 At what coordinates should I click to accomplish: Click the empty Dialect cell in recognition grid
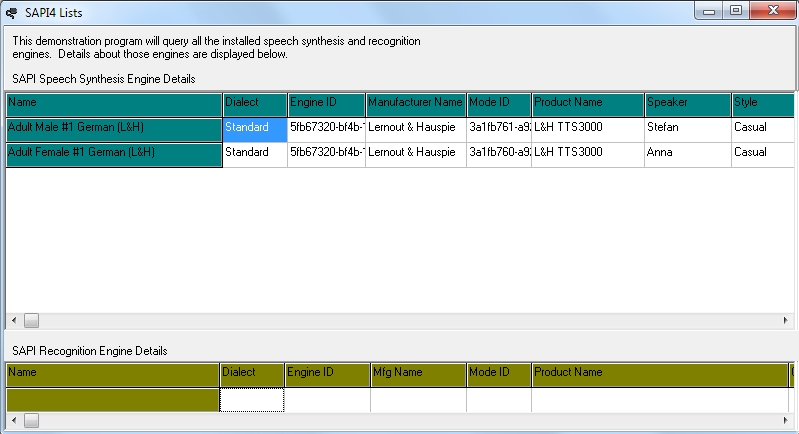[252, 399]
